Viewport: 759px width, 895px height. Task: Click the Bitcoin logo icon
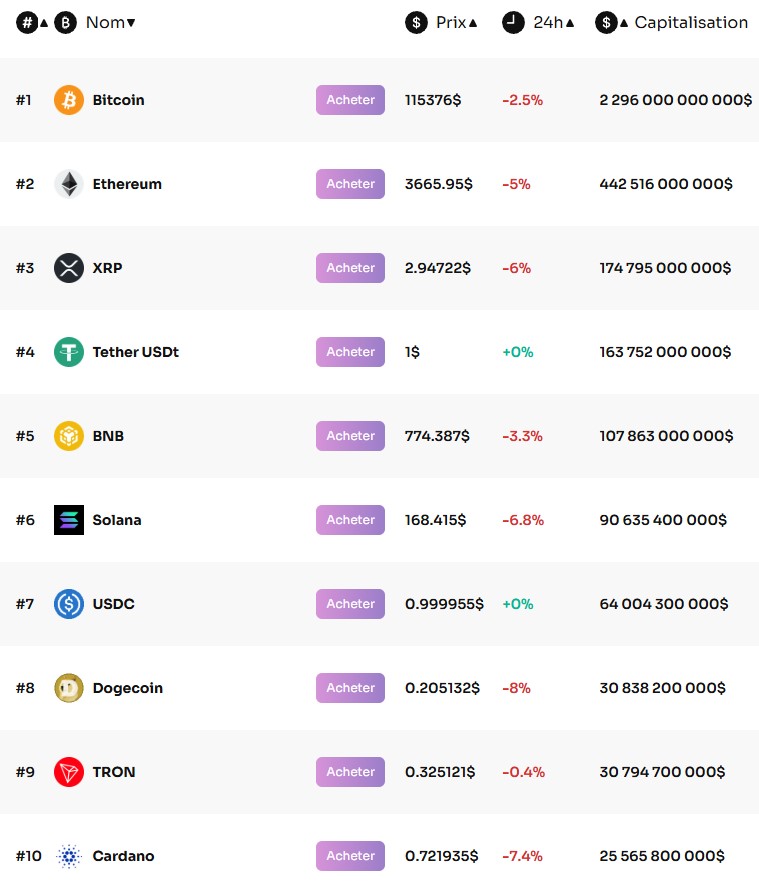(69, 100)
